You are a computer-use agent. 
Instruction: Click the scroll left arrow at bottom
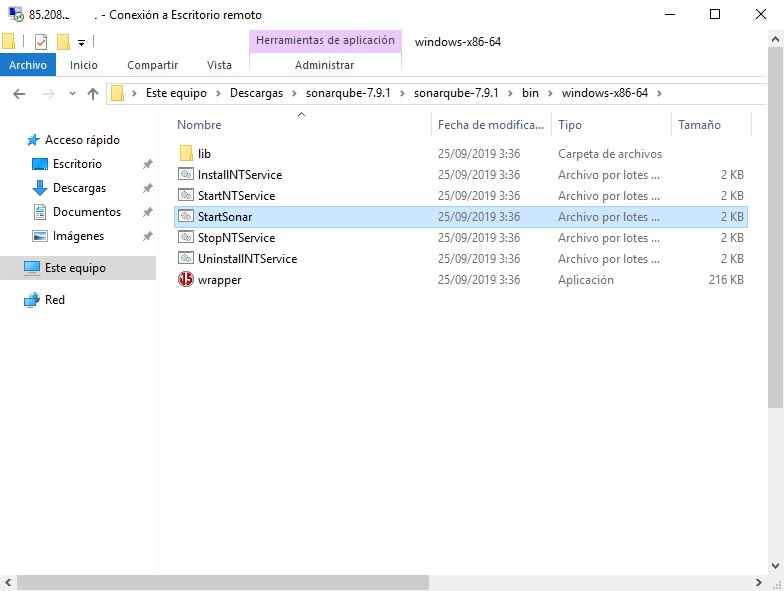(8, 582)
